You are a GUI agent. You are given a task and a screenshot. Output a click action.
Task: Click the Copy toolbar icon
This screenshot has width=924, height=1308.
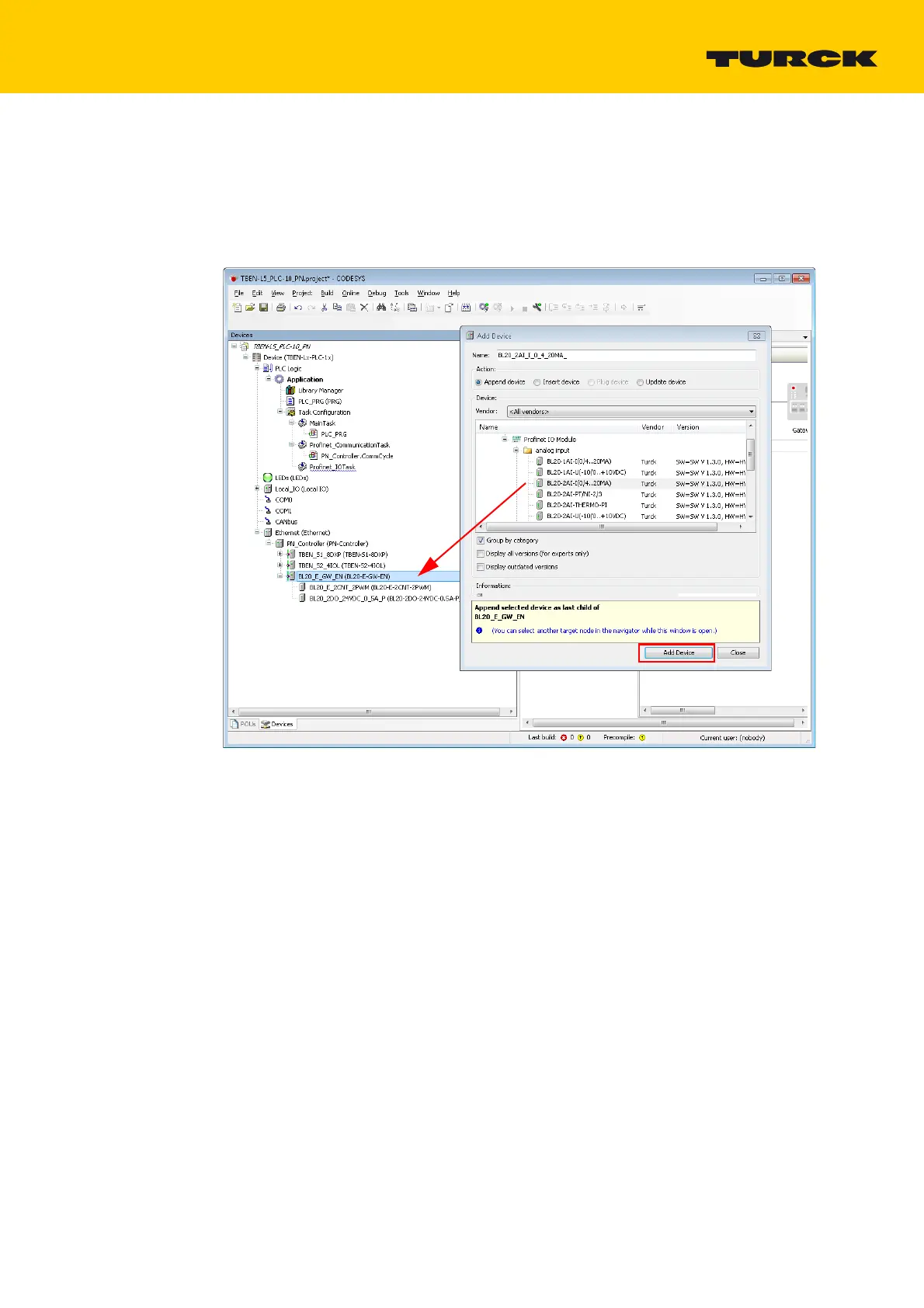(x=338, y=308)
